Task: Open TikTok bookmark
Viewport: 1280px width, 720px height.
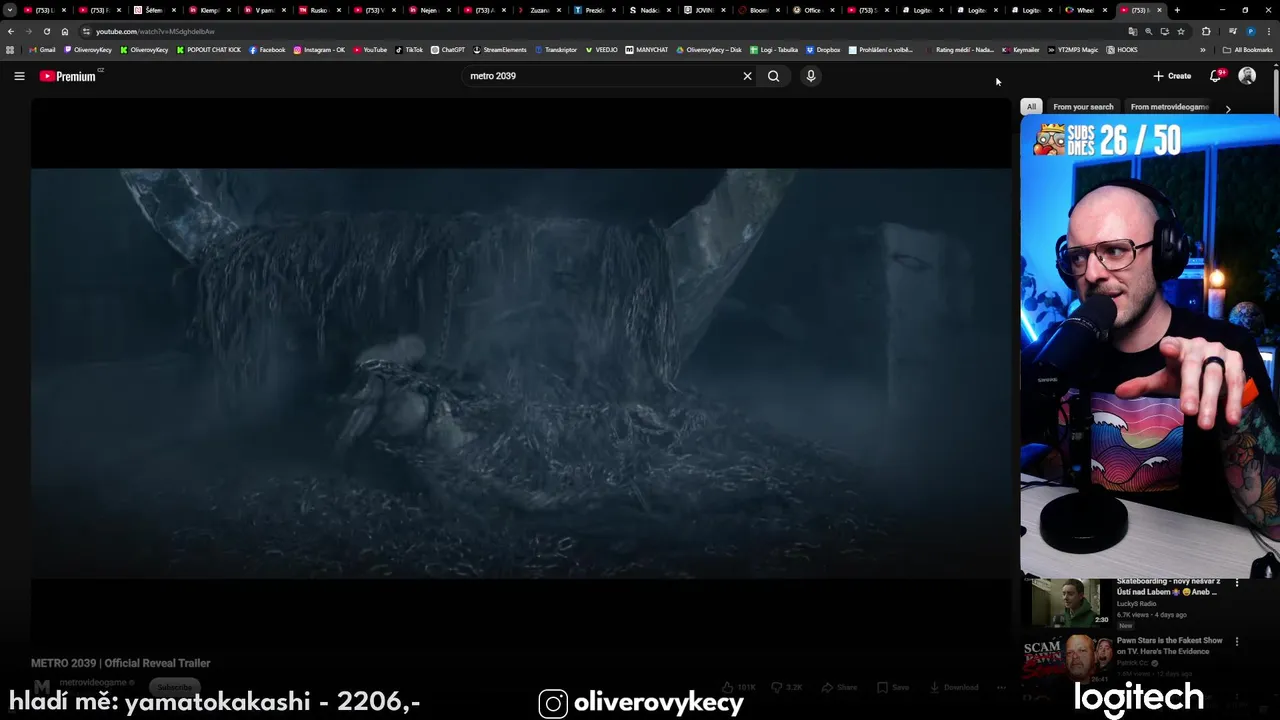Action: 409,49
